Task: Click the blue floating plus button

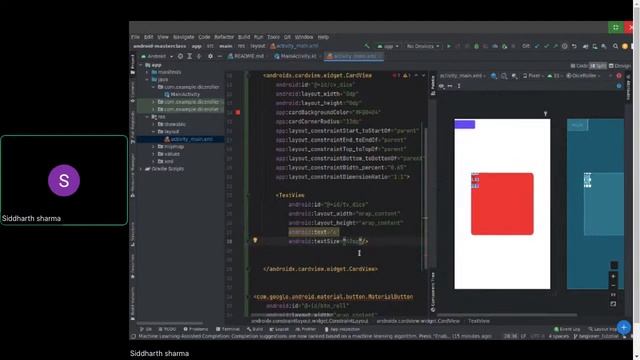Action: 624,327
